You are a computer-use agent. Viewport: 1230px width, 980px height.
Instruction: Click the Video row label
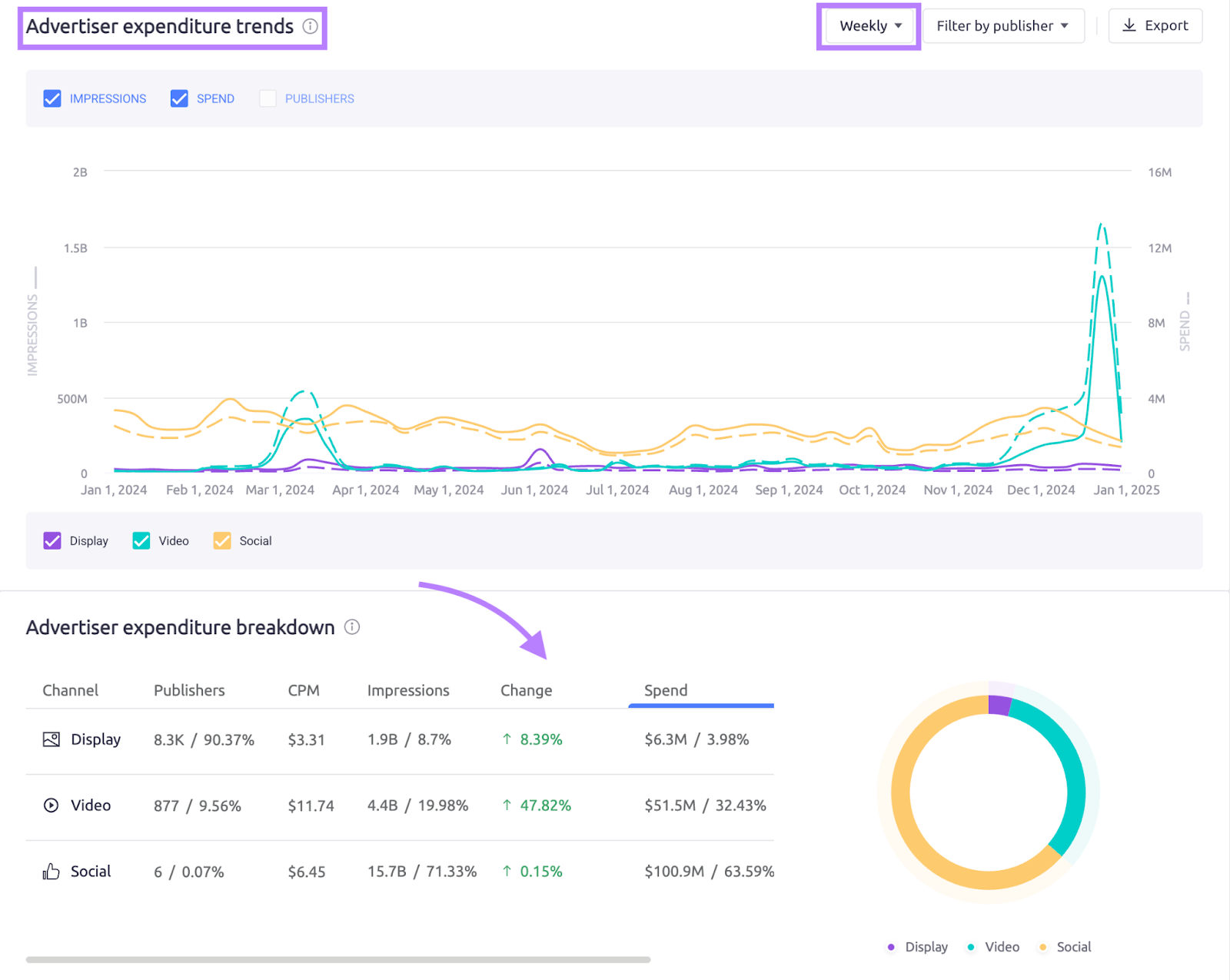tap(91, 806)
